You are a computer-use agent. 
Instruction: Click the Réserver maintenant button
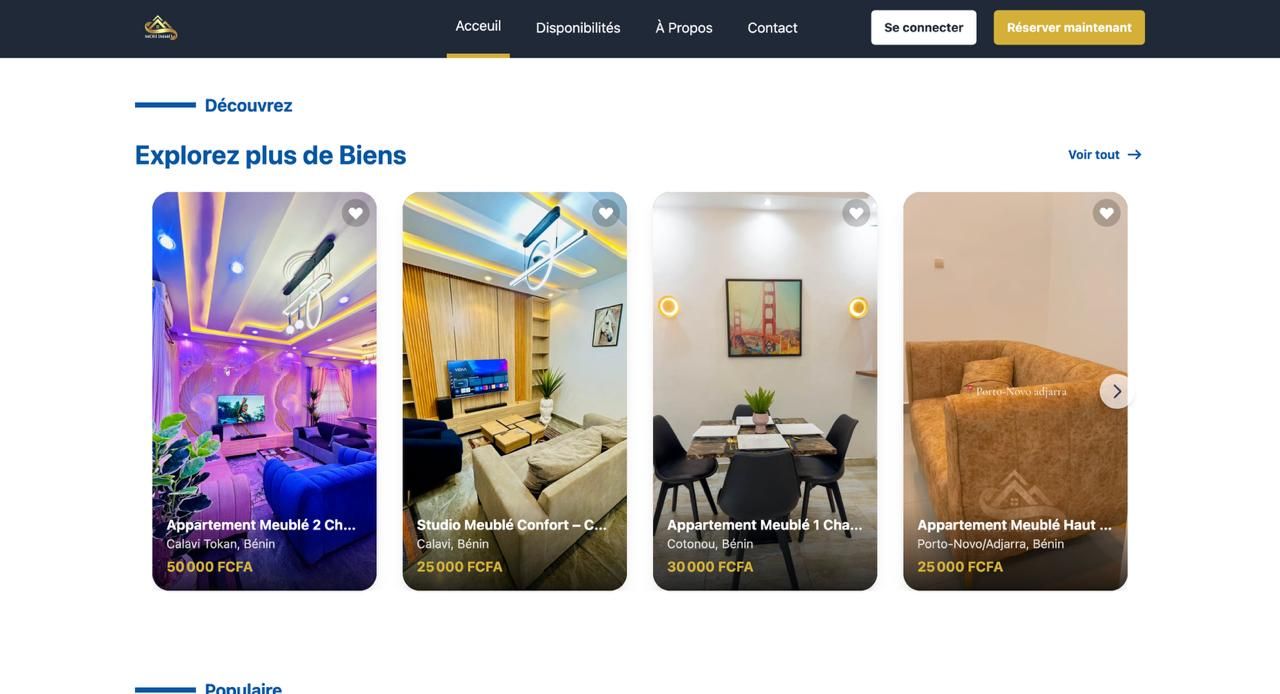[x=1069, y=28]
